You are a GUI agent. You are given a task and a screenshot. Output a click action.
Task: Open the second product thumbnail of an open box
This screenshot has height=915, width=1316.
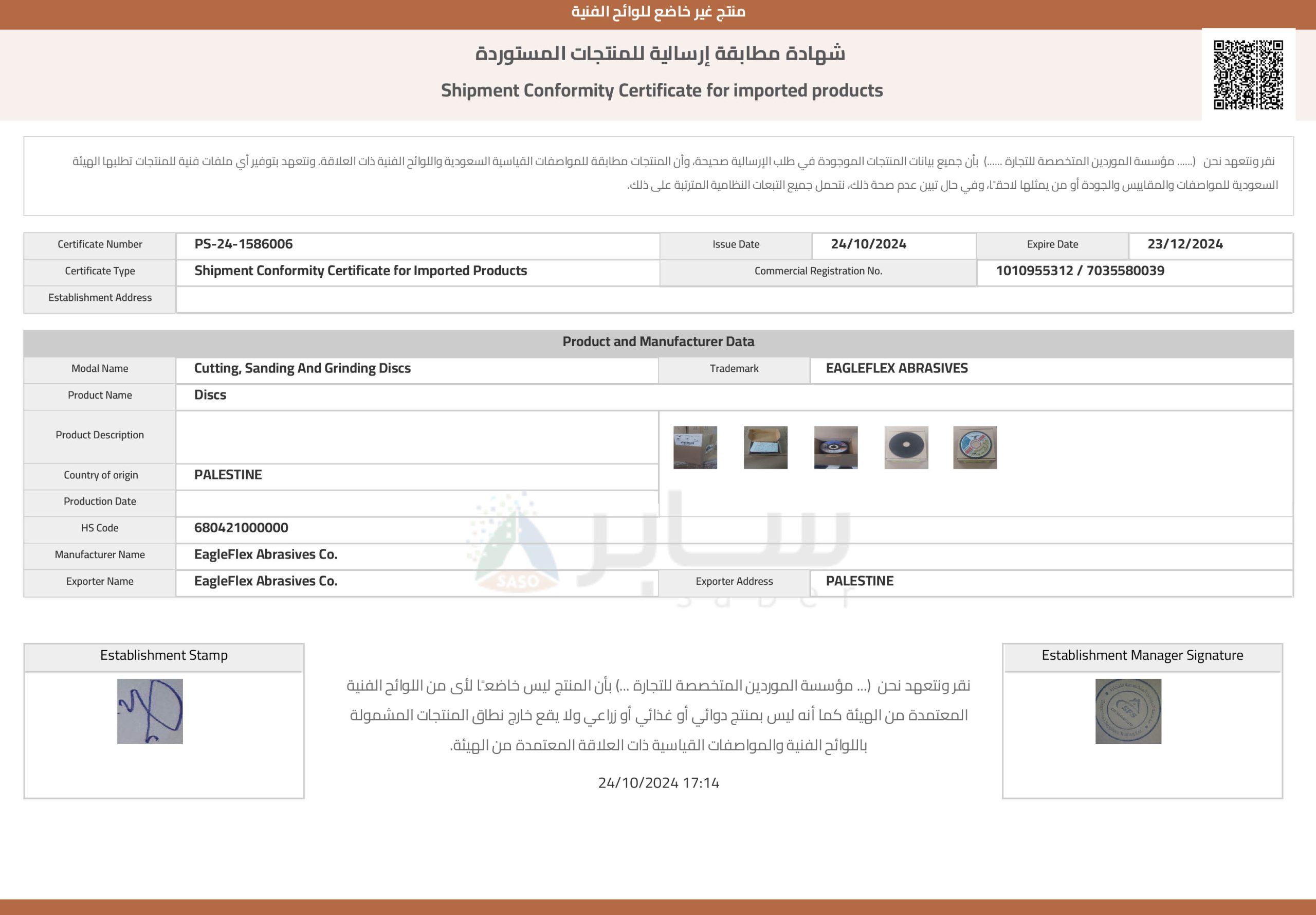click(765, 447)
